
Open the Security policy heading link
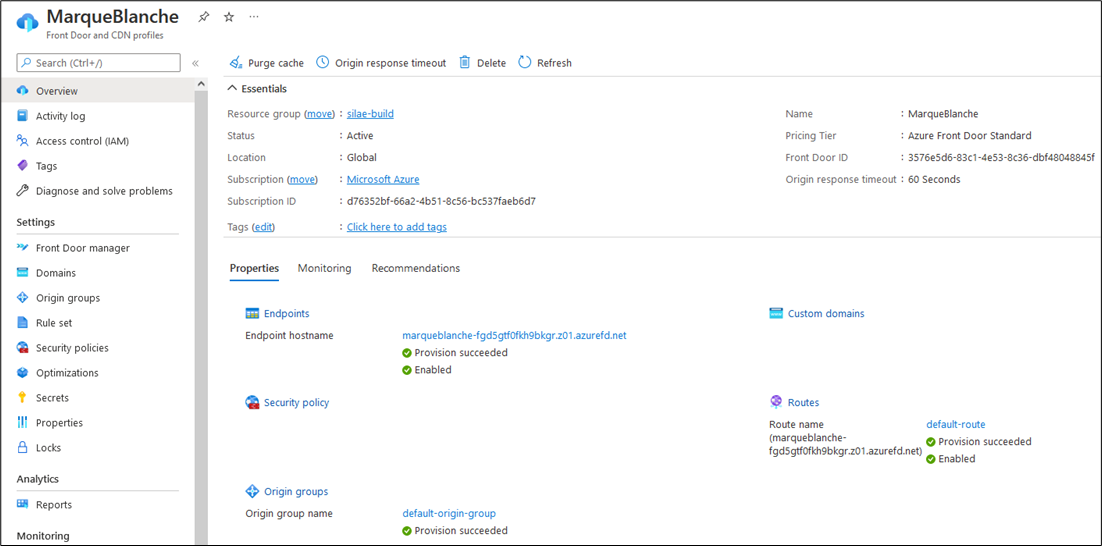[297, 403]
